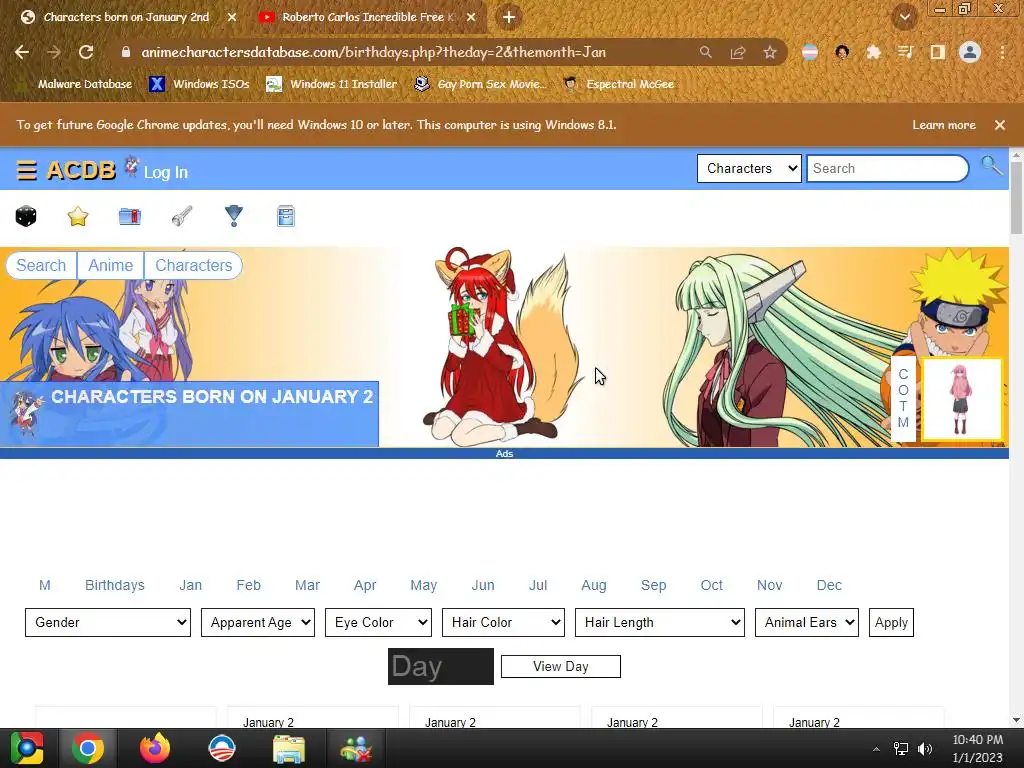This screenshot has width=1024, height=768.
Task: Click the share page icon in address bar
Action: 738,52
